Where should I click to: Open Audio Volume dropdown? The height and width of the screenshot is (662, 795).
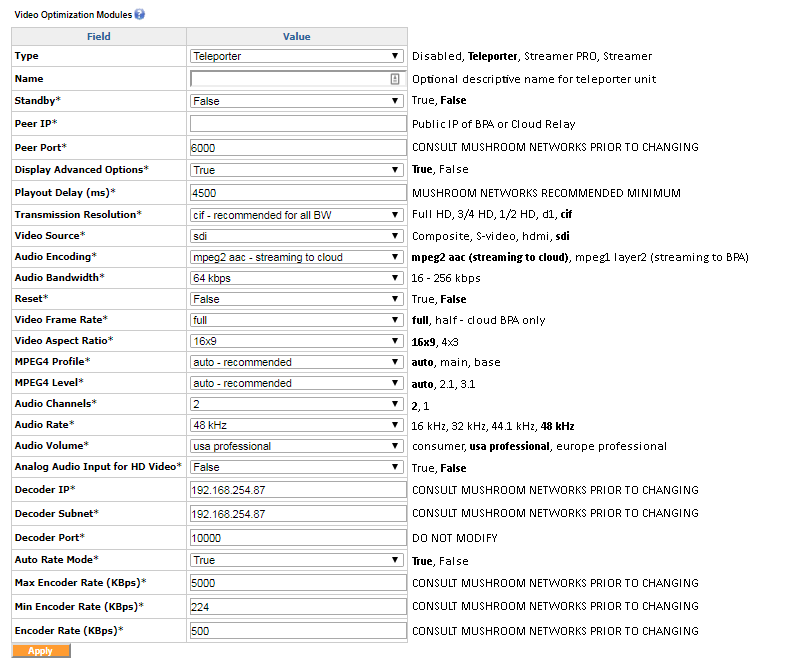pyautogui.click(x=297, y=446)
